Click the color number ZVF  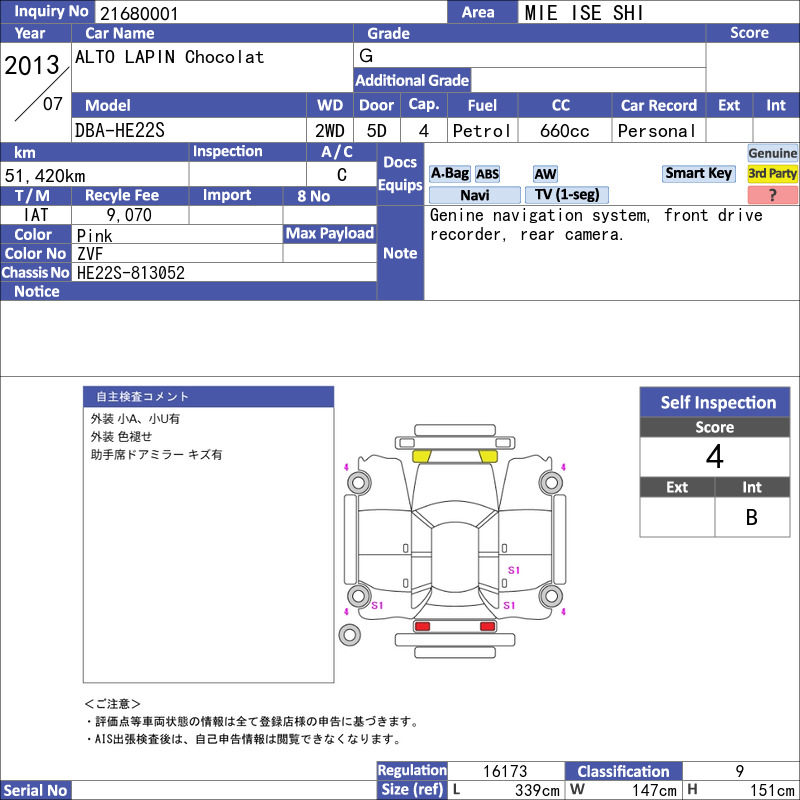pyautogui.click(x=90, y=254)
